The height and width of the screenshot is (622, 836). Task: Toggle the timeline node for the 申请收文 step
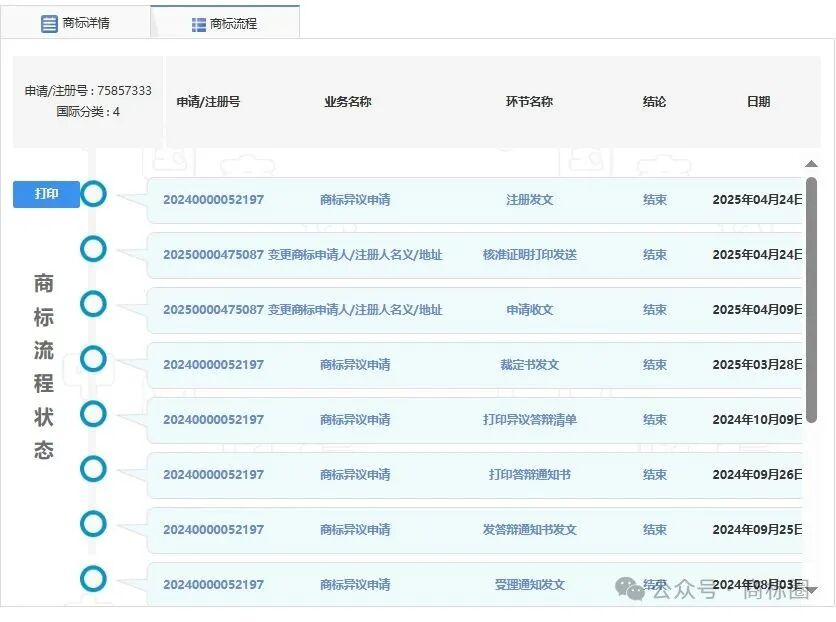coord(93,304)
